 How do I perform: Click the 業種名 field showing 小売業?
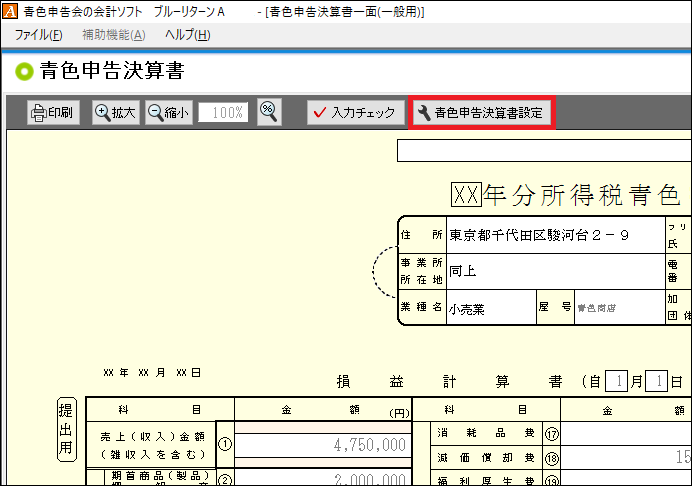click(491, 308)
